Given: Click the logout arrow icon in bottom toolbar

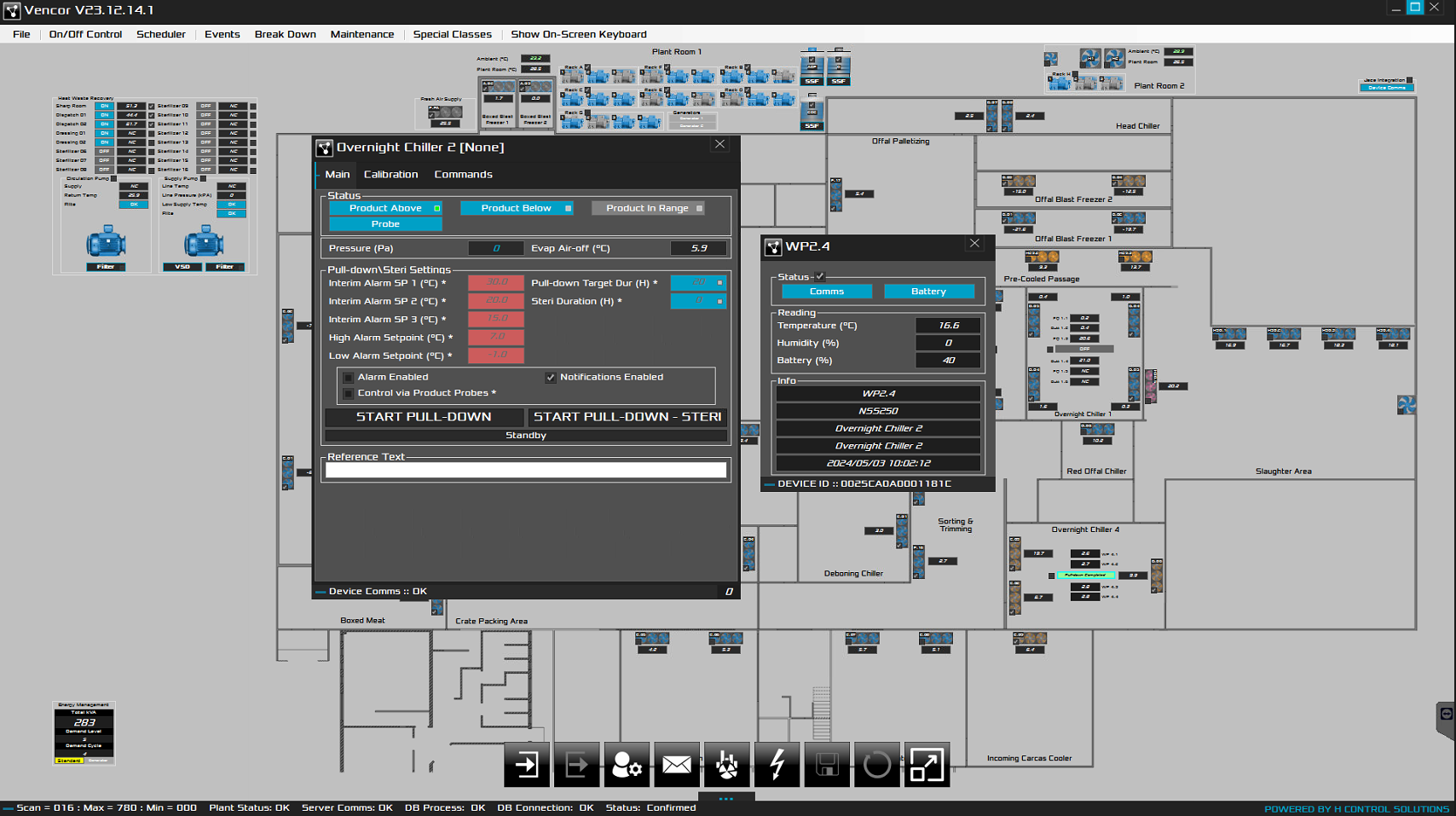Looking at the screenshot, I should (x=577, y=765).
